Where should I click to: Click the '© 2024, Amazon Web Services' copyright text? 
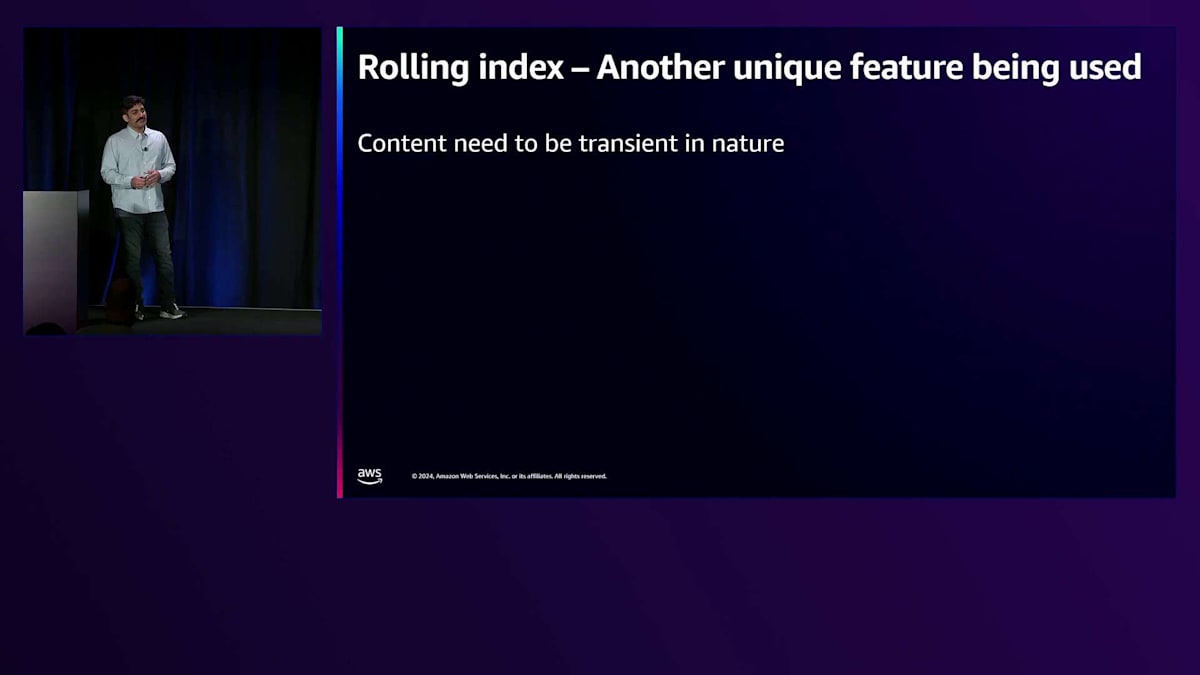[509, 476]
